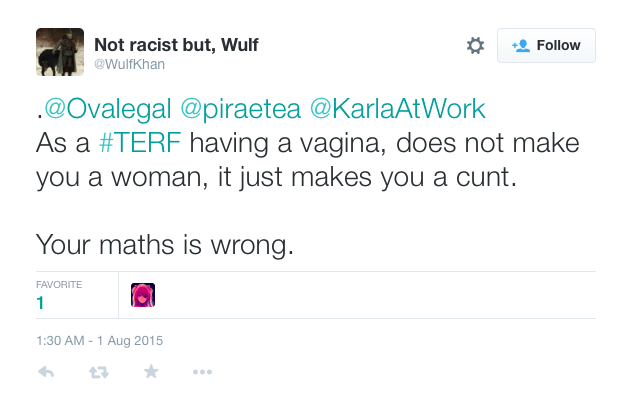
Task: Open the gear settings dropdown
Action: (475, 45)
